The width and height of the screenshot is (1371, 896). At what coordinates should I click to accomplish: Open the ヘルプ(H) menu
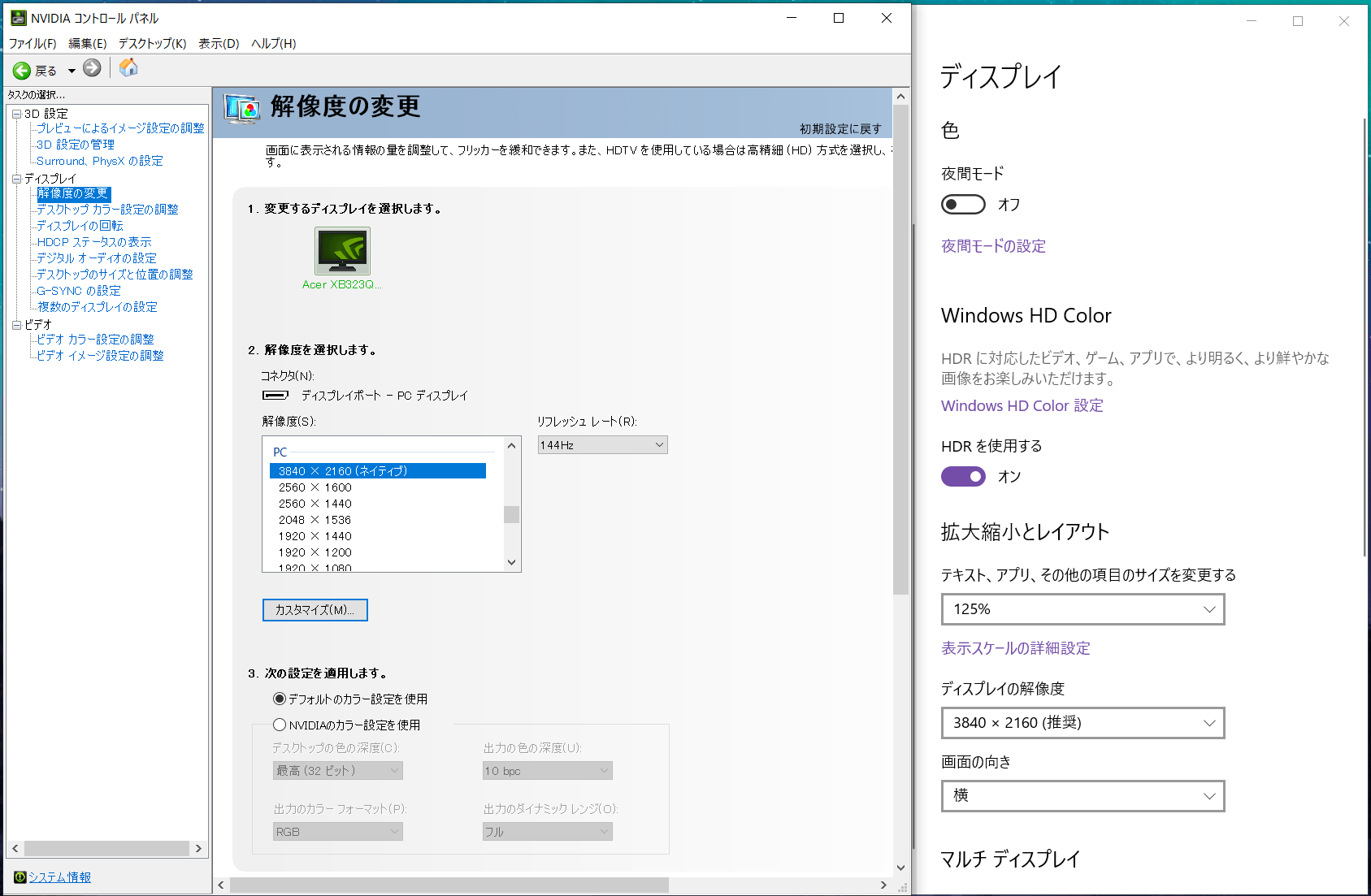click(273, 44)
